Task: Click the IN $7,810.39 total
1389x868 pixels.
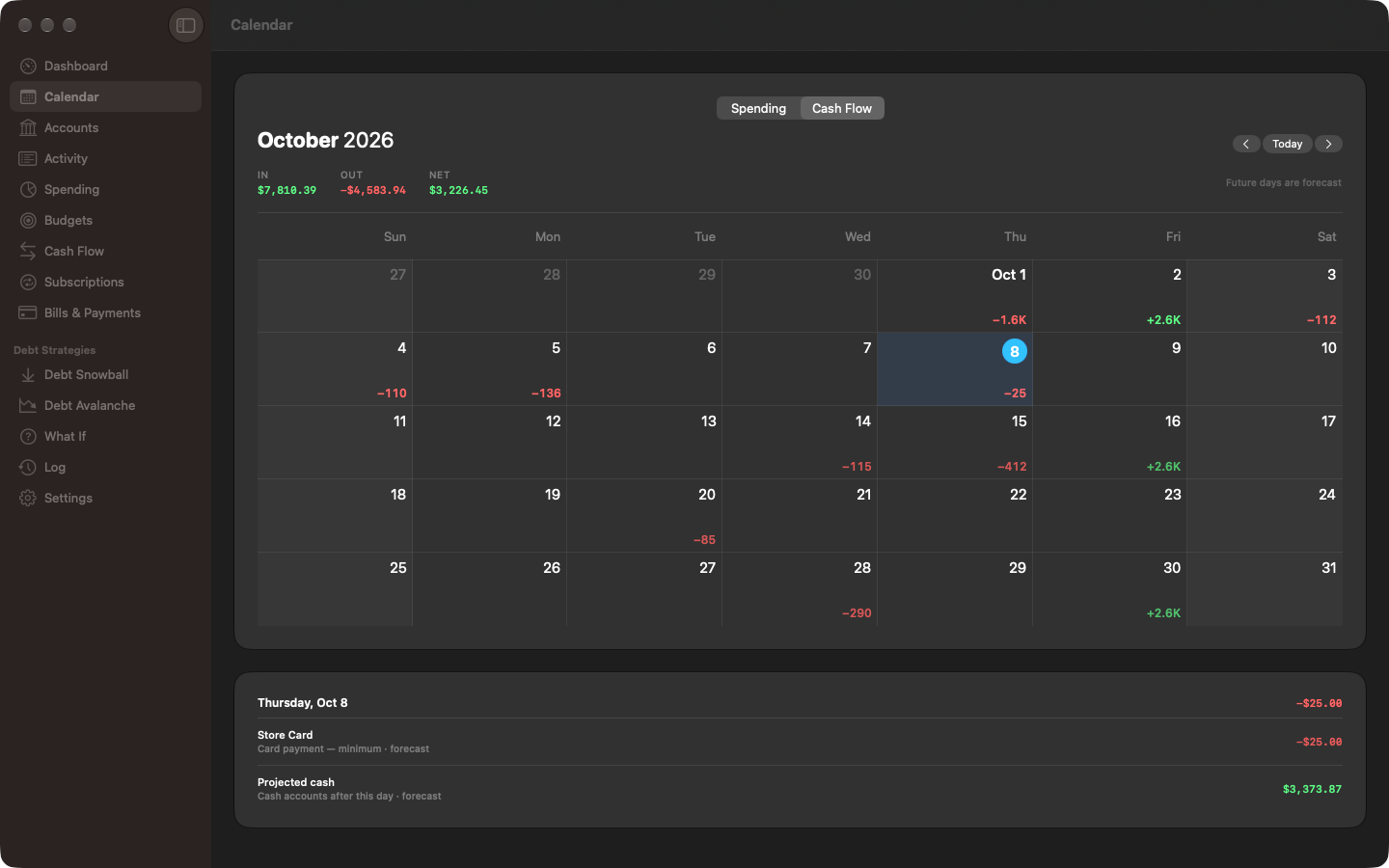Action: (286, 183)
